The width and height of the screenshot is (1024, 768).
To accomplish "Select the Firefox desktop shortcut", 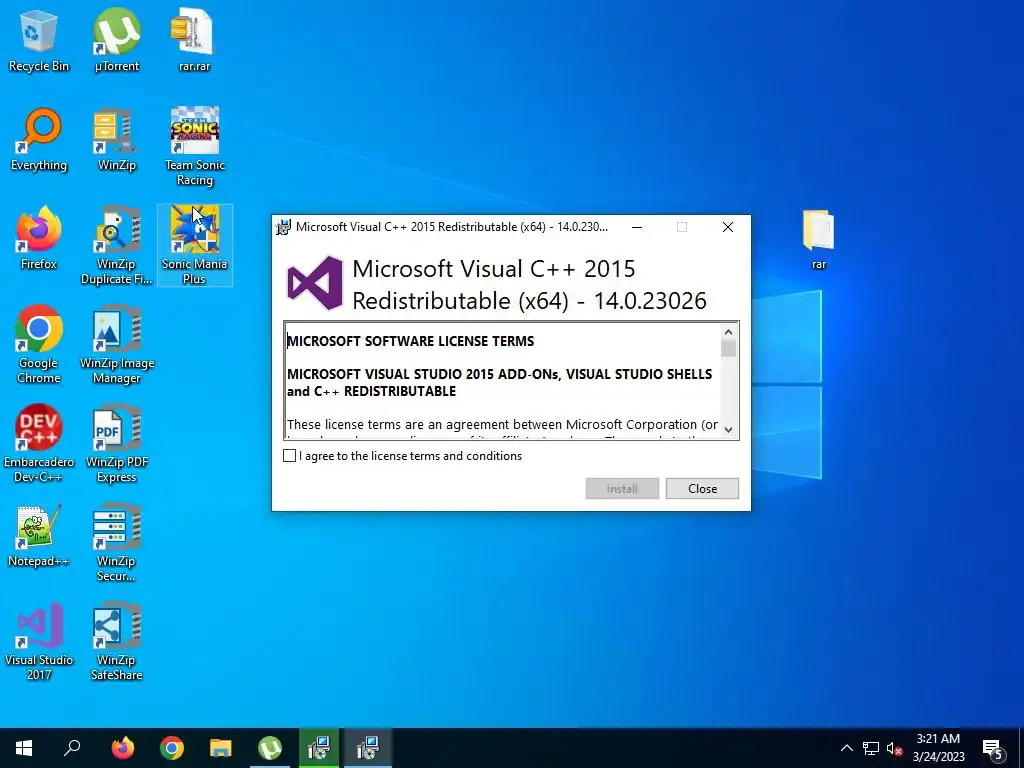I will 39,239.
